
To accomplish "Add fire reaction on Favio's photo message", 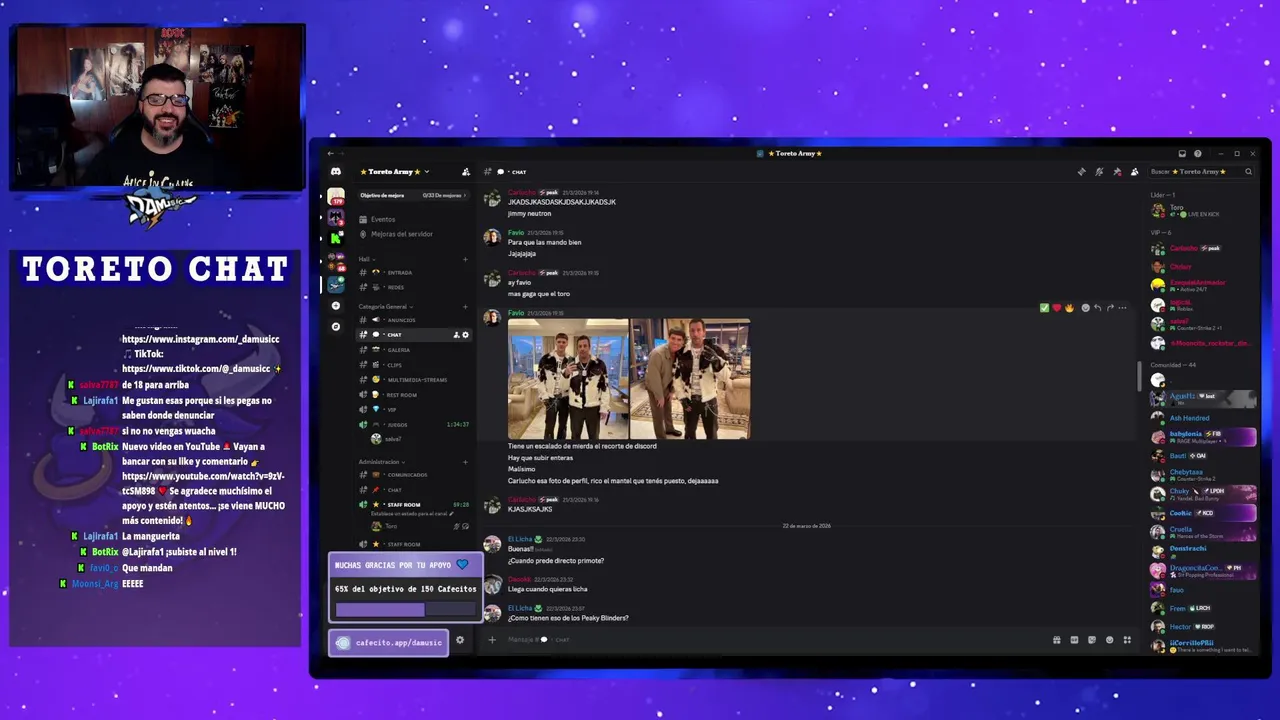I will [1069, 308].
